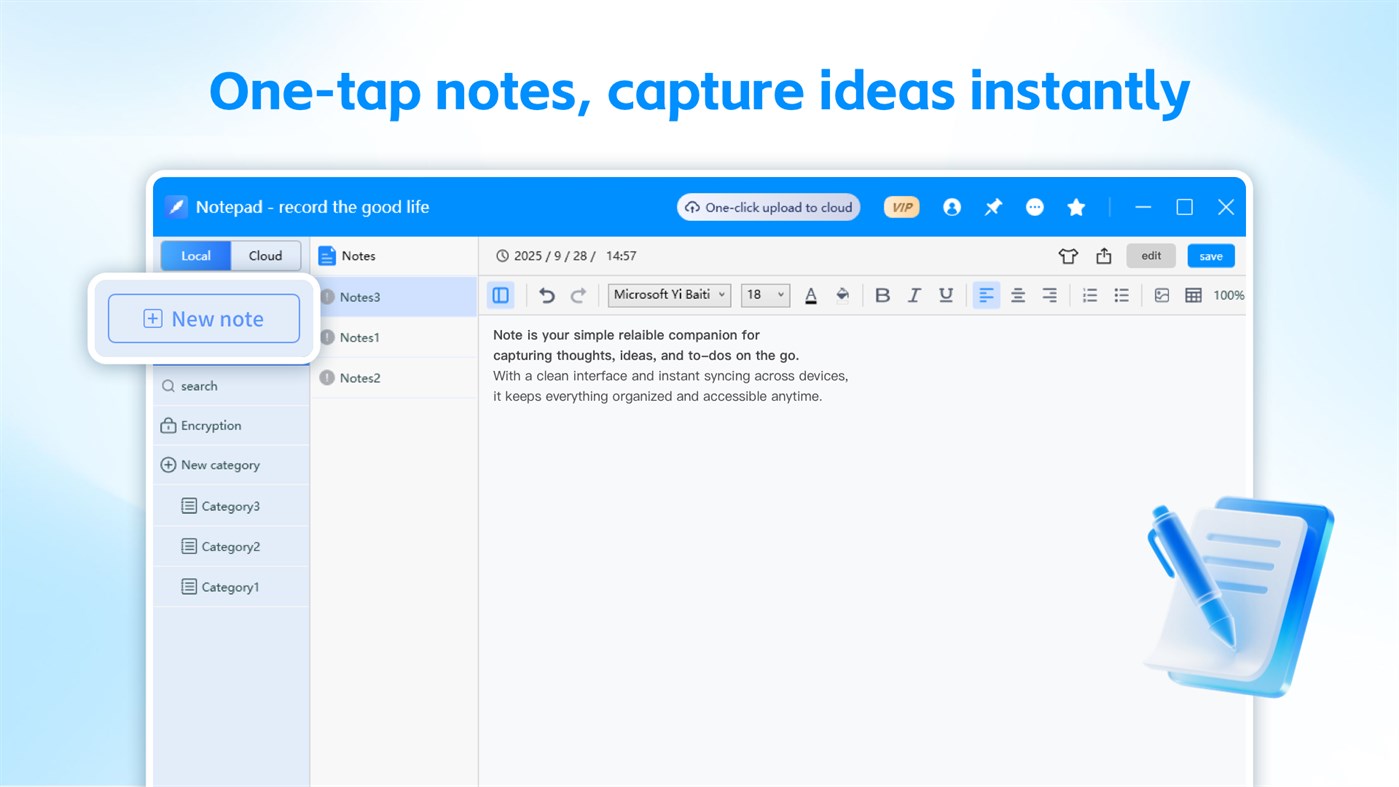Pin the window using the pushpin icon
Viewport: 1399px width, 787px height.
coord(992,207)
